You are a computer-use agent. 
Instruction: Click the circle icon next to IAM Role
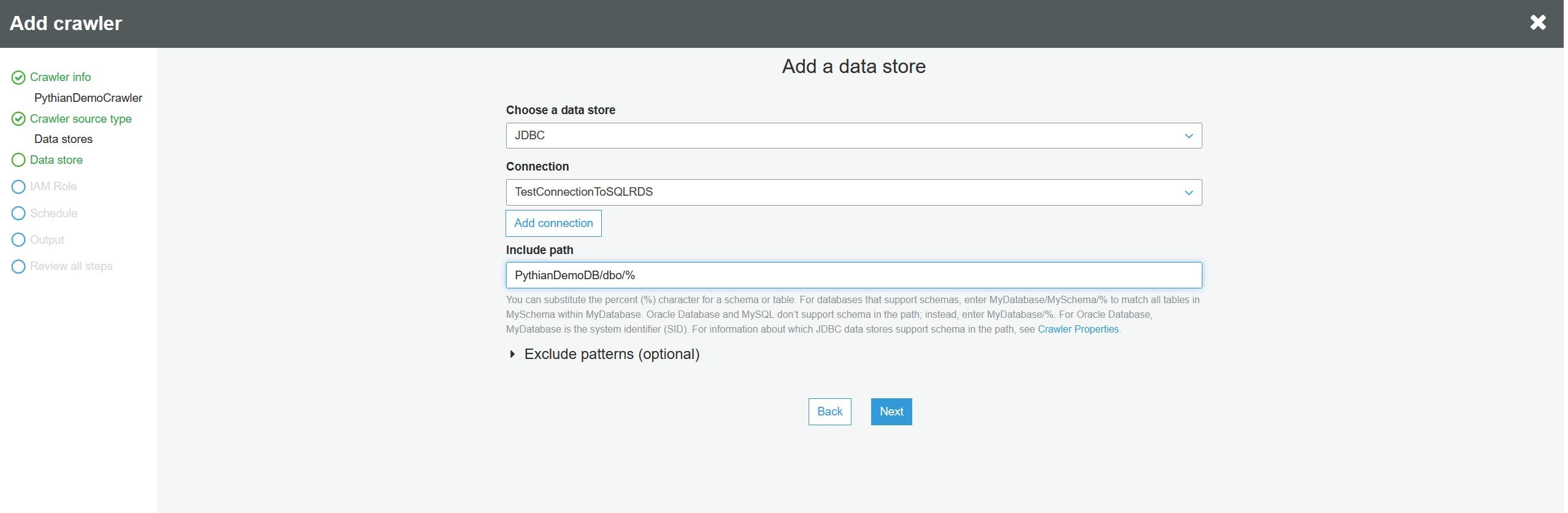click(18, 187)
